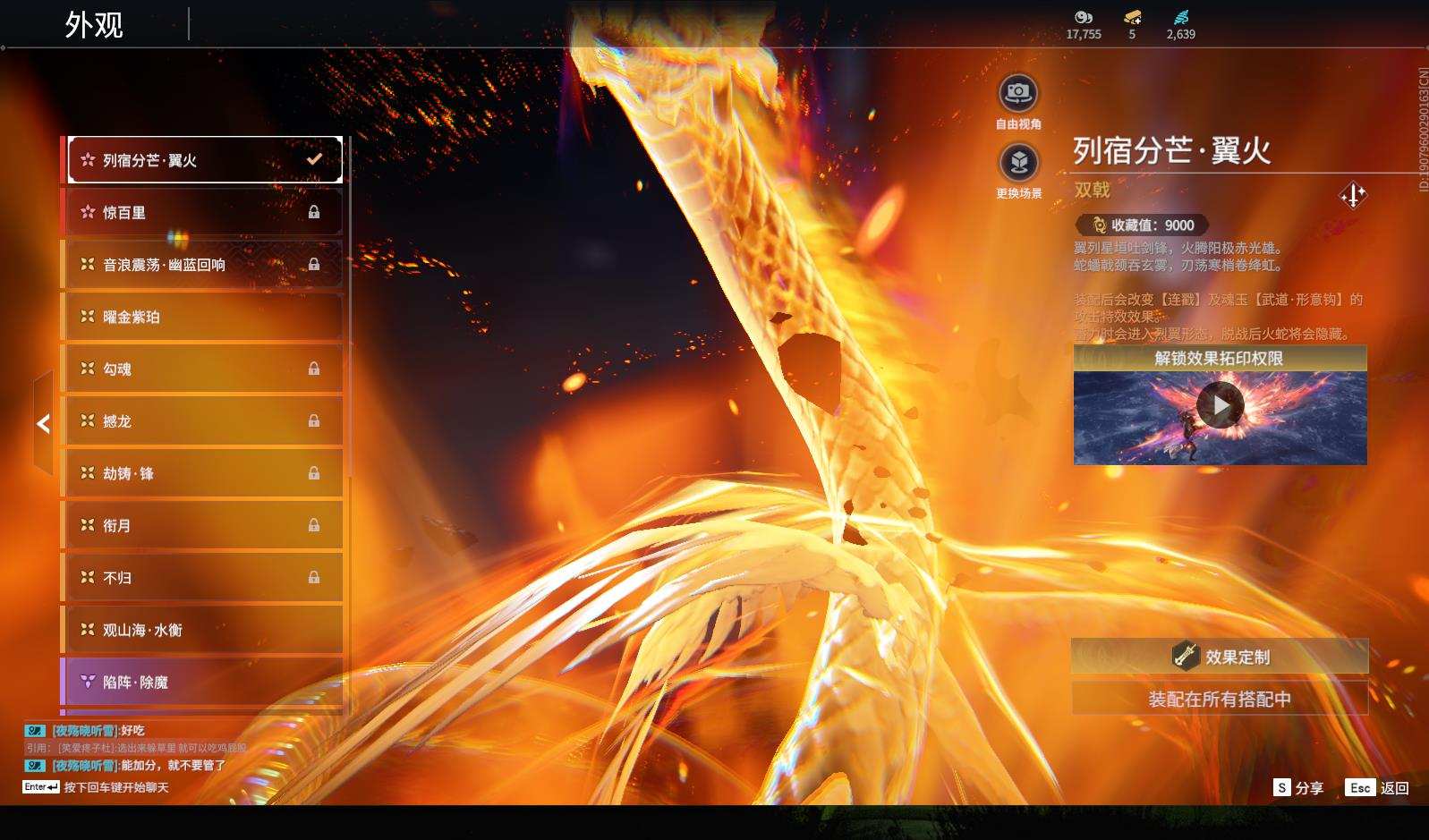The width and height of the screenshot is (1429, 840).
Task: Select the 陷阵·除魔 skin entry
Action: [205, 682]
